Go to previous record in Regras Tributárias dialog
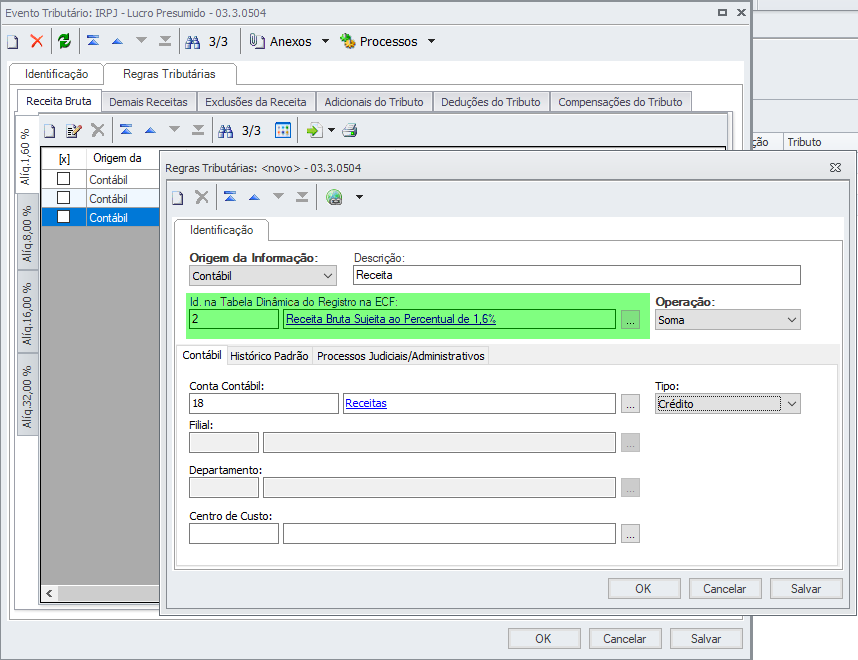The width and height of the screenshot is (858, 660). coord(254,198)
